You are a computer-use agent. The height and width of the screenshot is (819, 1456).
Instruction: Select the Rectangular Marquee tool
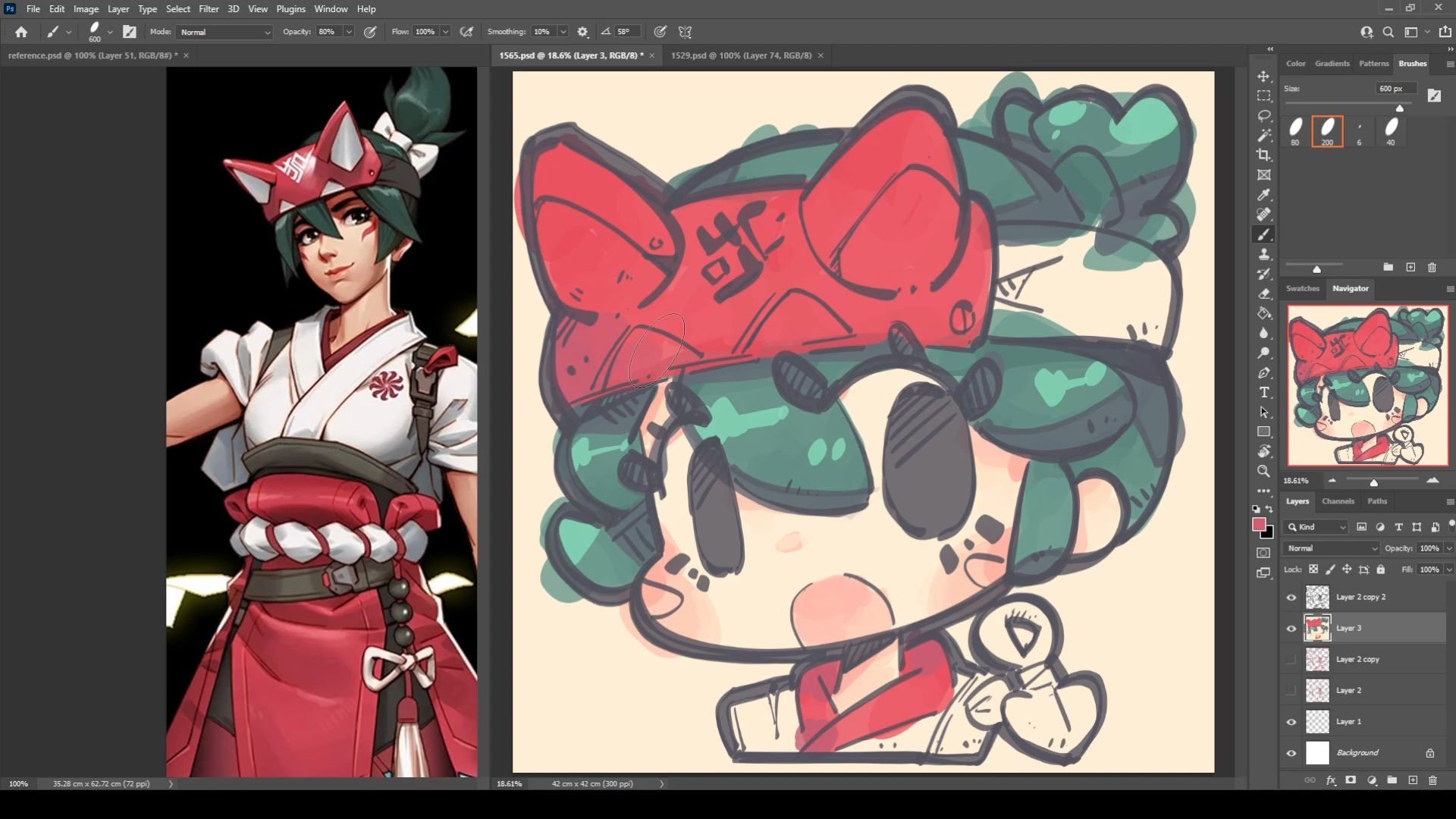coord(1263,96)
